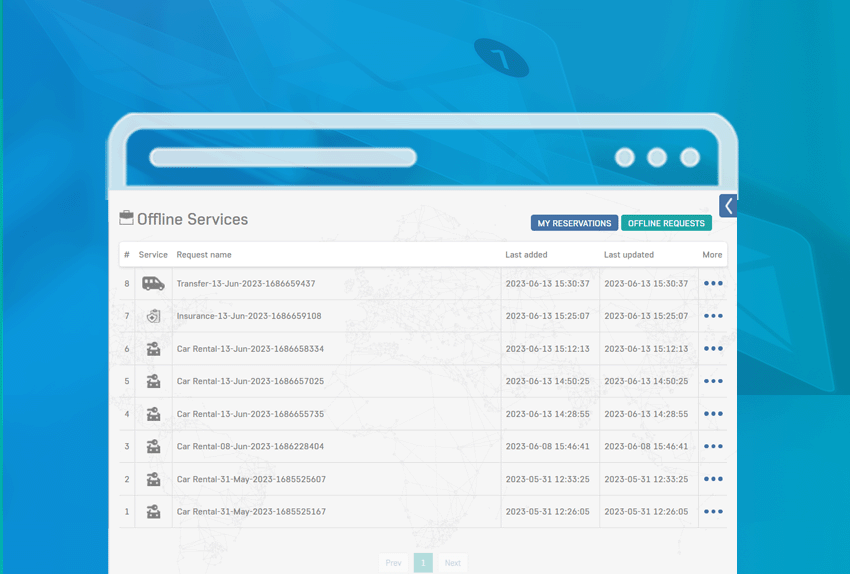
Task: Click the # column header
Action: tap(127, 255)
